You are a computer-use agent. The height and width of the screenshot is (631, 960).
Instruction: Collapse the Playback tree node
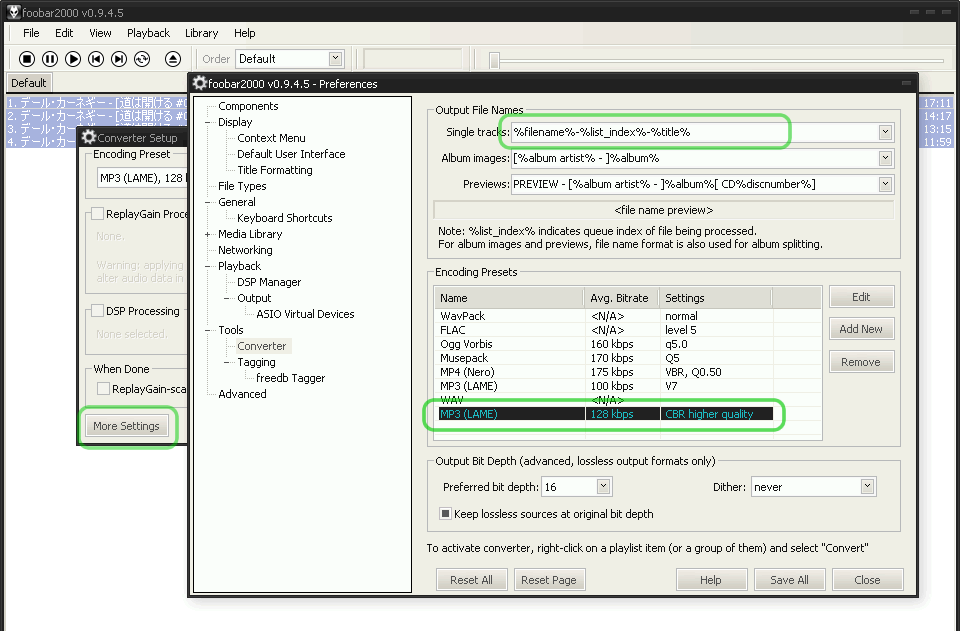(x=208, y=266)
